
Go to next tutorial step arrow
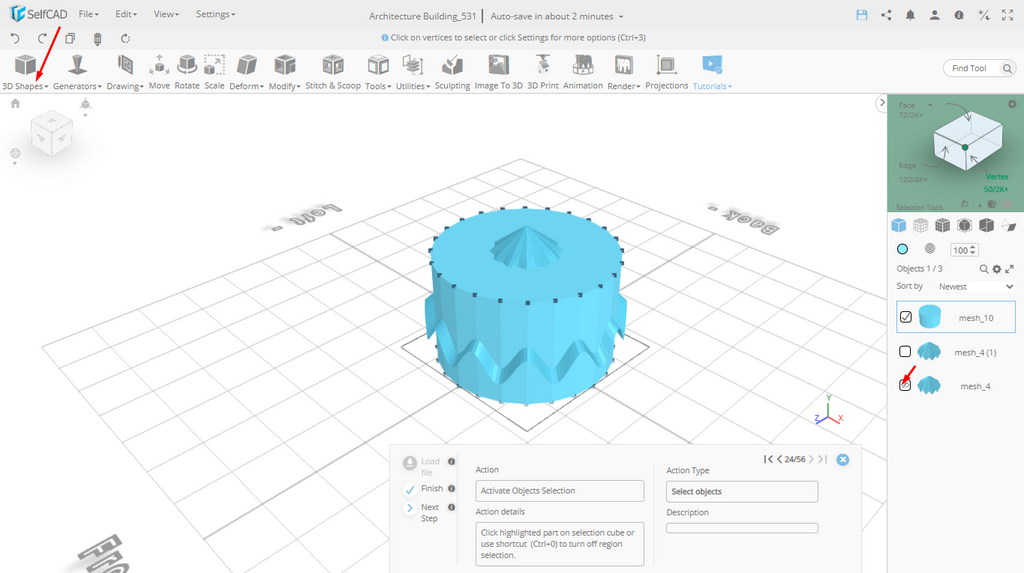[x=811, y=459]
